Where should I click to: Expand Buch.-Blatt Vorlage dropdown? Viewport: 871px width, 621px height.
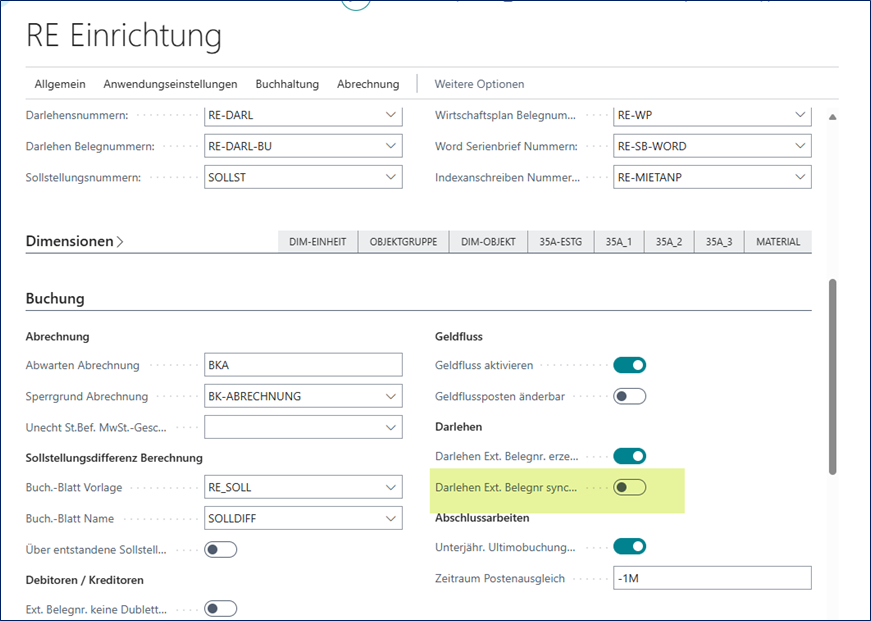pos(390,487)
